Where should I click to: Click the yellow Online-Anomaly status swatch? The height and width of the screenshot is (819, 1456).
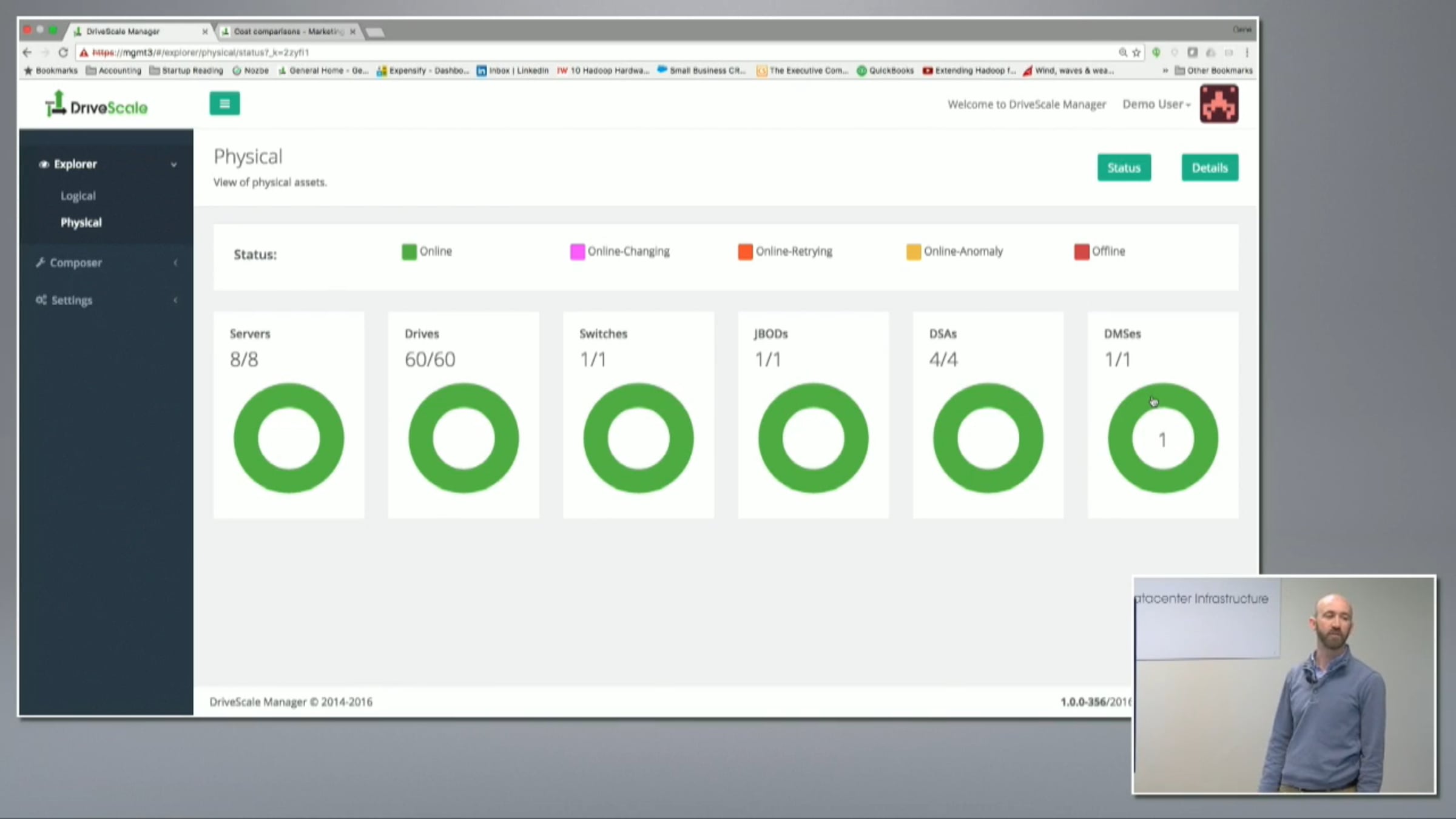pos(913,252)
